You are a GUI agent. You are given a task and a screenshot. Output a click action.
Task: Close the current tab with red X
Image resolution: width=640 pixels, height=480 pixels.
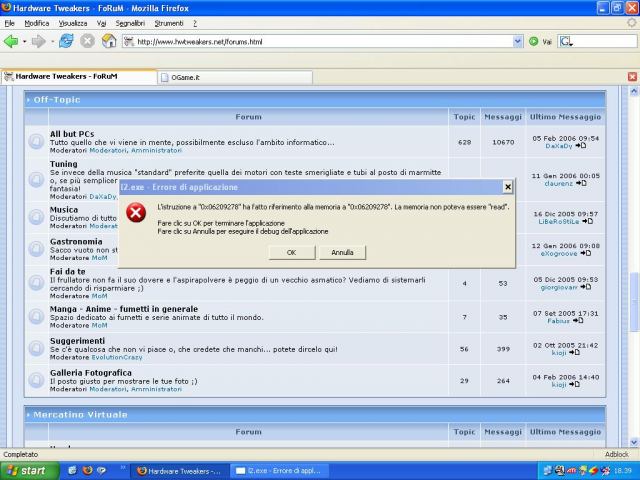point(631,76)
